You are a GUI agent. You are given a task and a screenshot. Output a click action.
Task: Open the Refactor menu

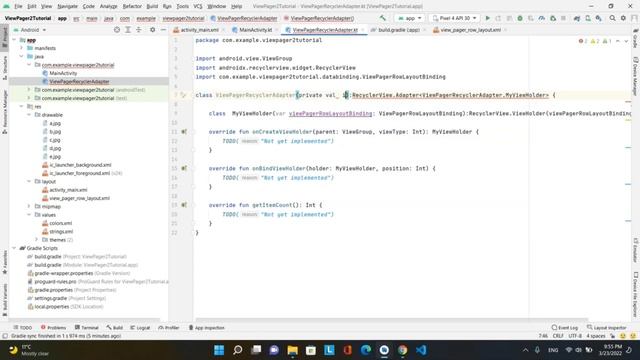(132, 6)
